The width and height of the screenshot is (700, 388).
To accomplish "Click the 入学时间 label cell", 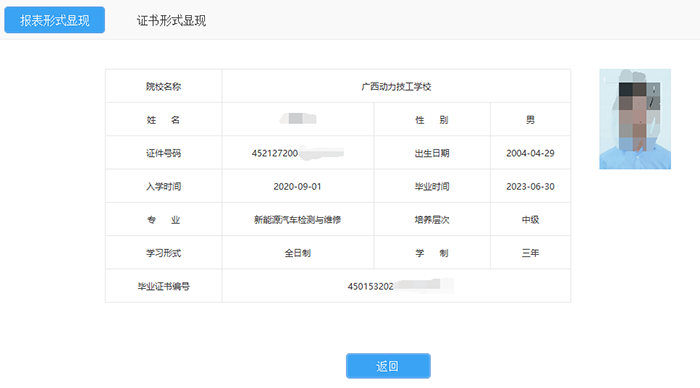I will 163,186.
